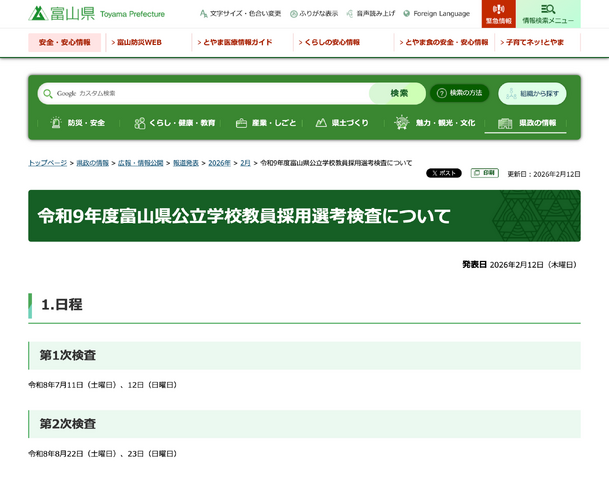
Task: Share the page with the X ポスト button
Action: coord(444,173)
